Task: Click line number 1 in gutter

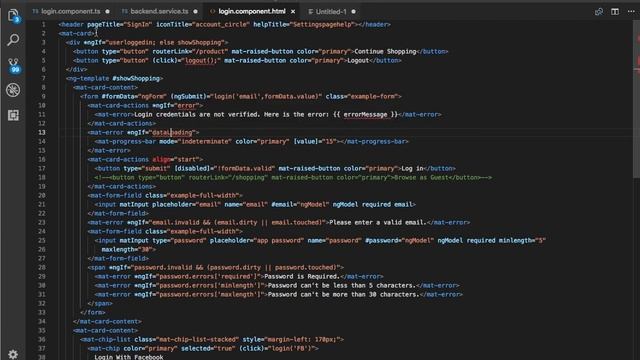Action: tap(44, 24)
